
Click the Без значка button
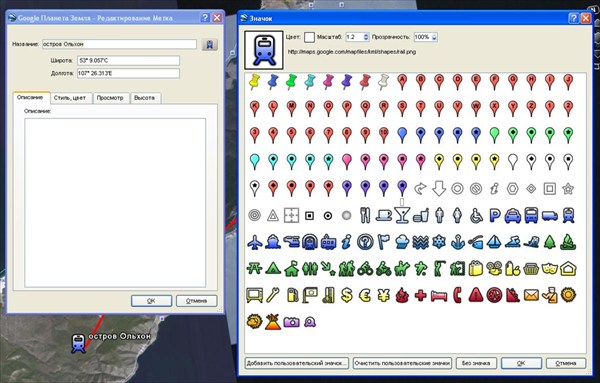tap(476, 363)
